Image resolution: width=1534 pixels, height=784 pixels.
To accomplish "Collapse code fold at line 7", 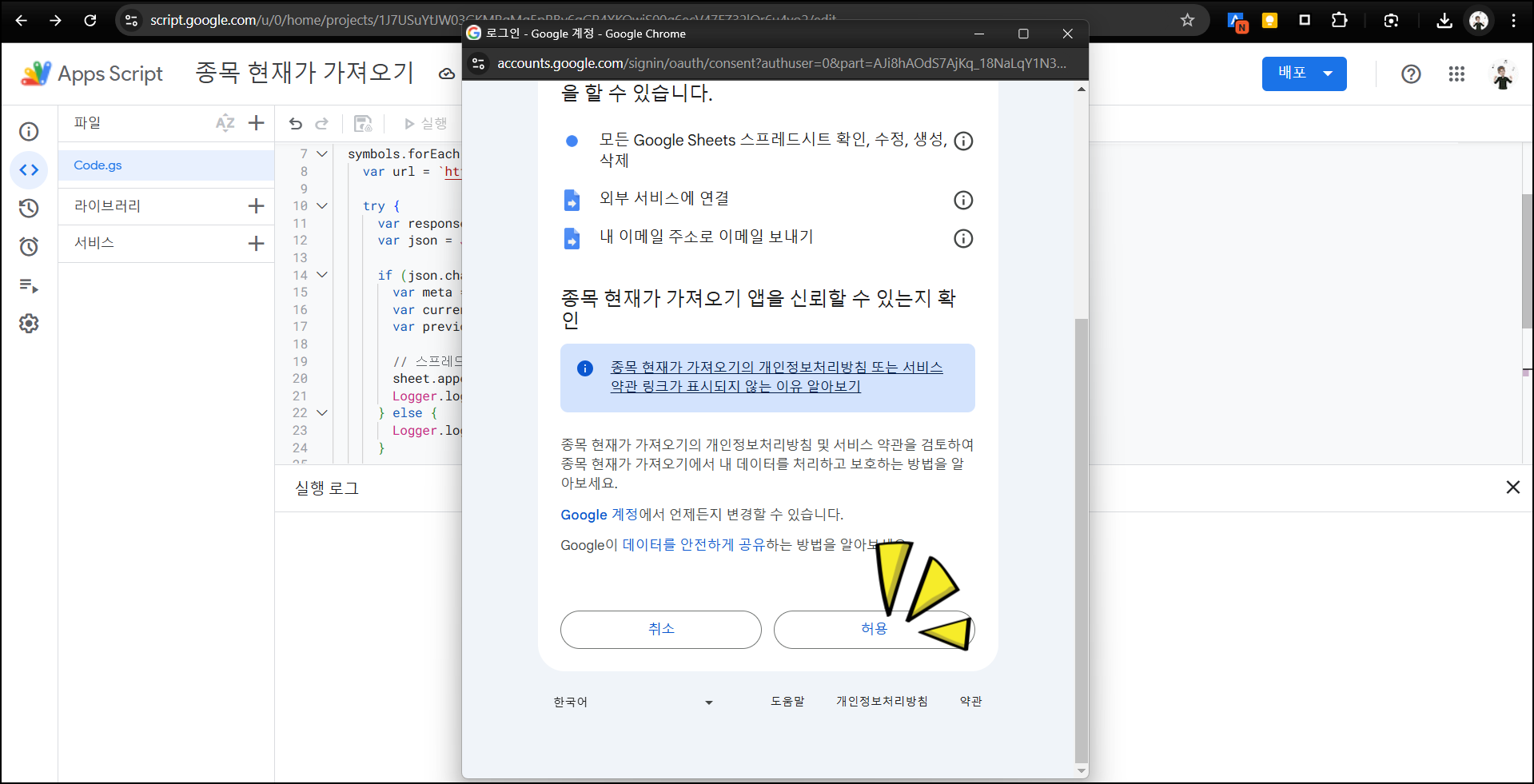I will point(322,154).
